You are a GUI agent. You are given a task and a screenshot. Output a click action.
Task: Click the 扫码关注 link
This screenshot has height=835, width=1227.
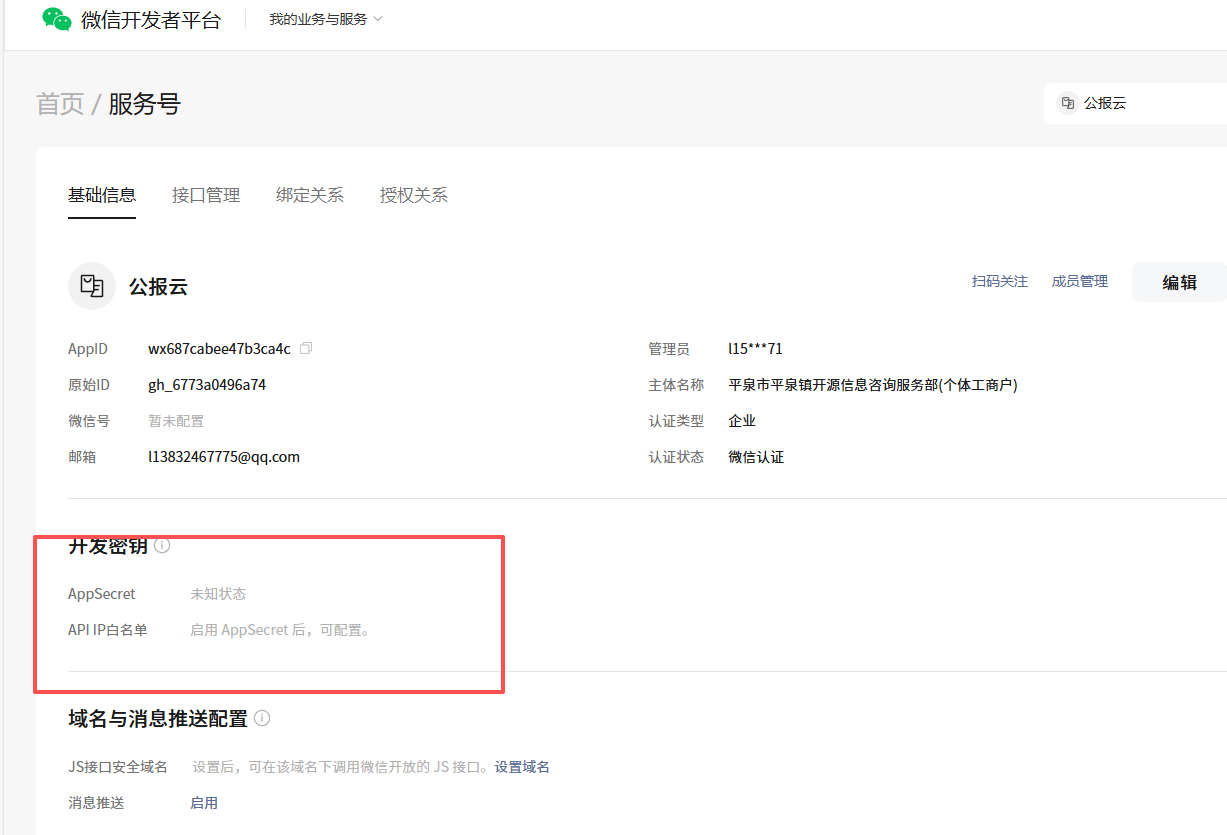[1000, 282]
